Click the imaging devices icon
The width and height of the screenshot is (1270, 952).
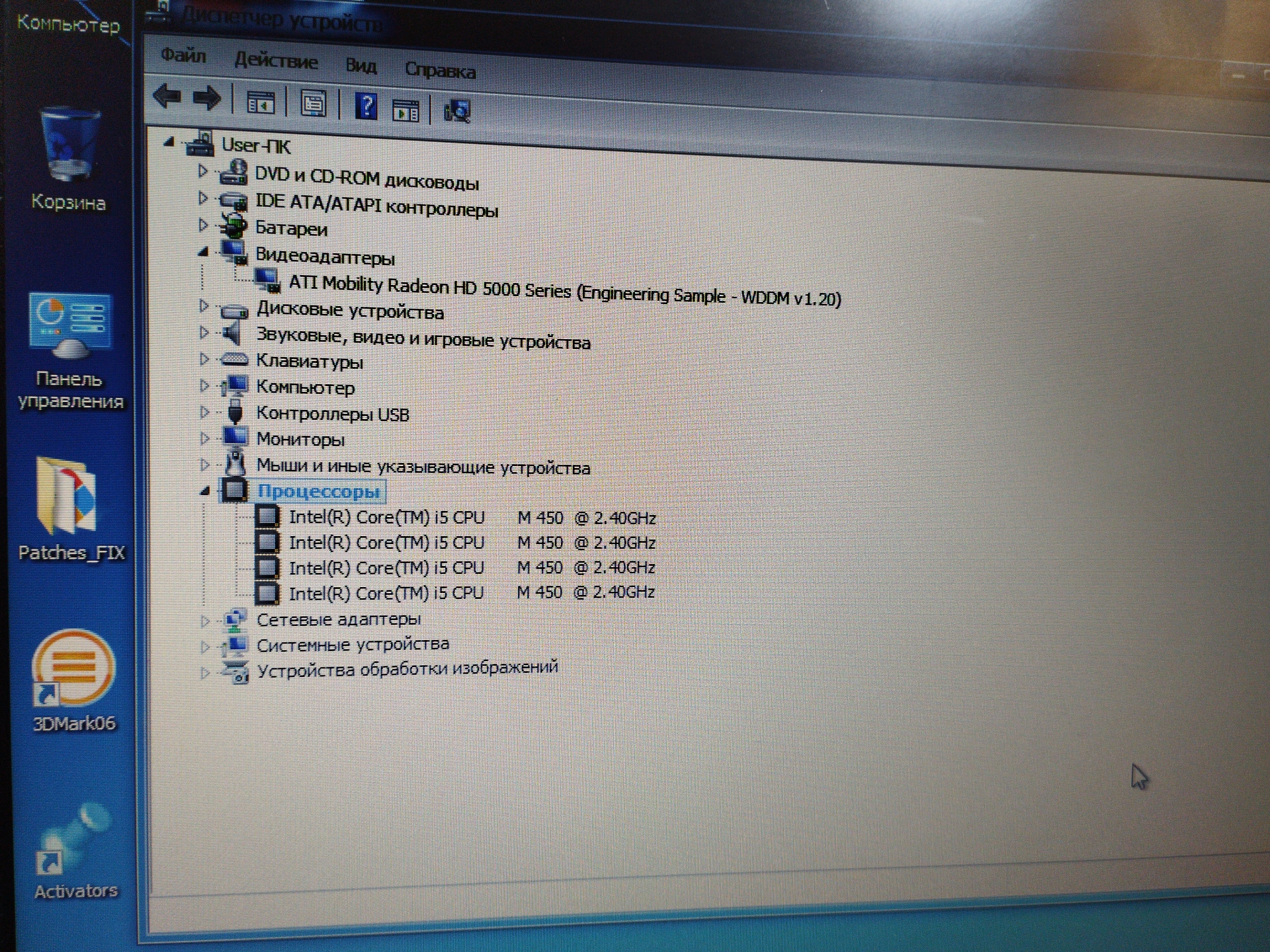(235, 672)
